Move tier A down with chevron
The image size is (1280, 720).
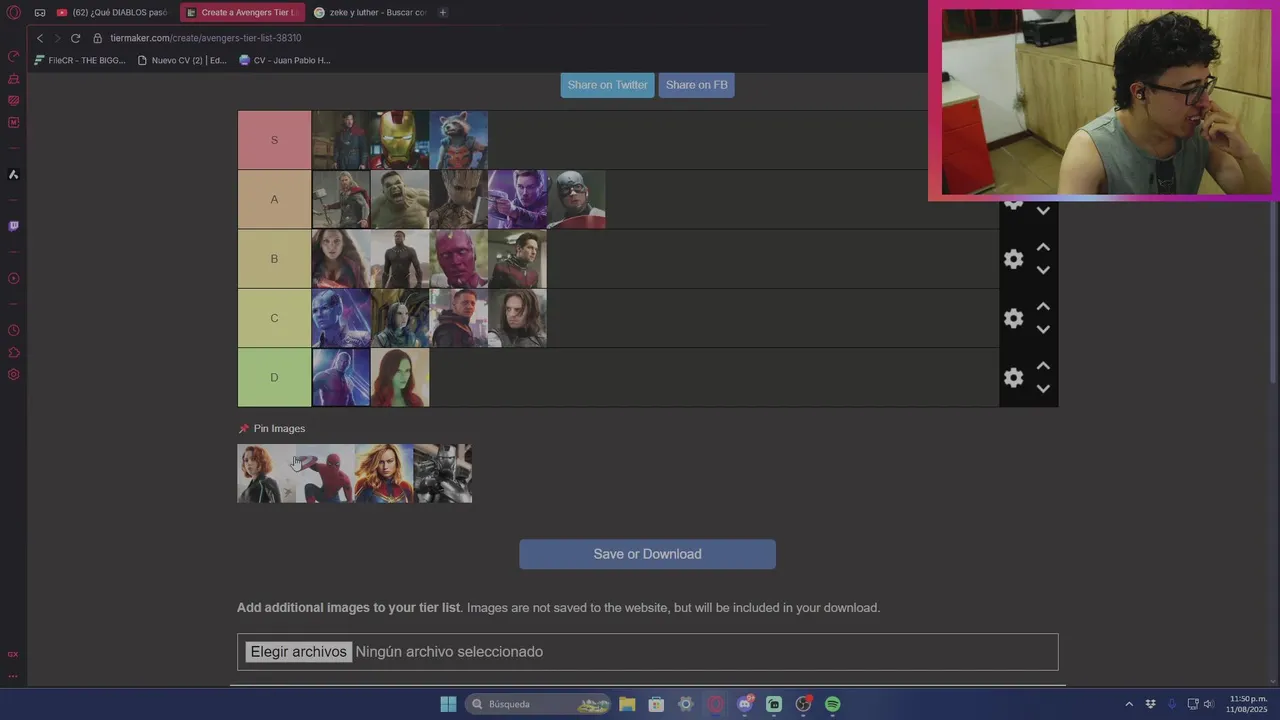[x=1043, y=211]
